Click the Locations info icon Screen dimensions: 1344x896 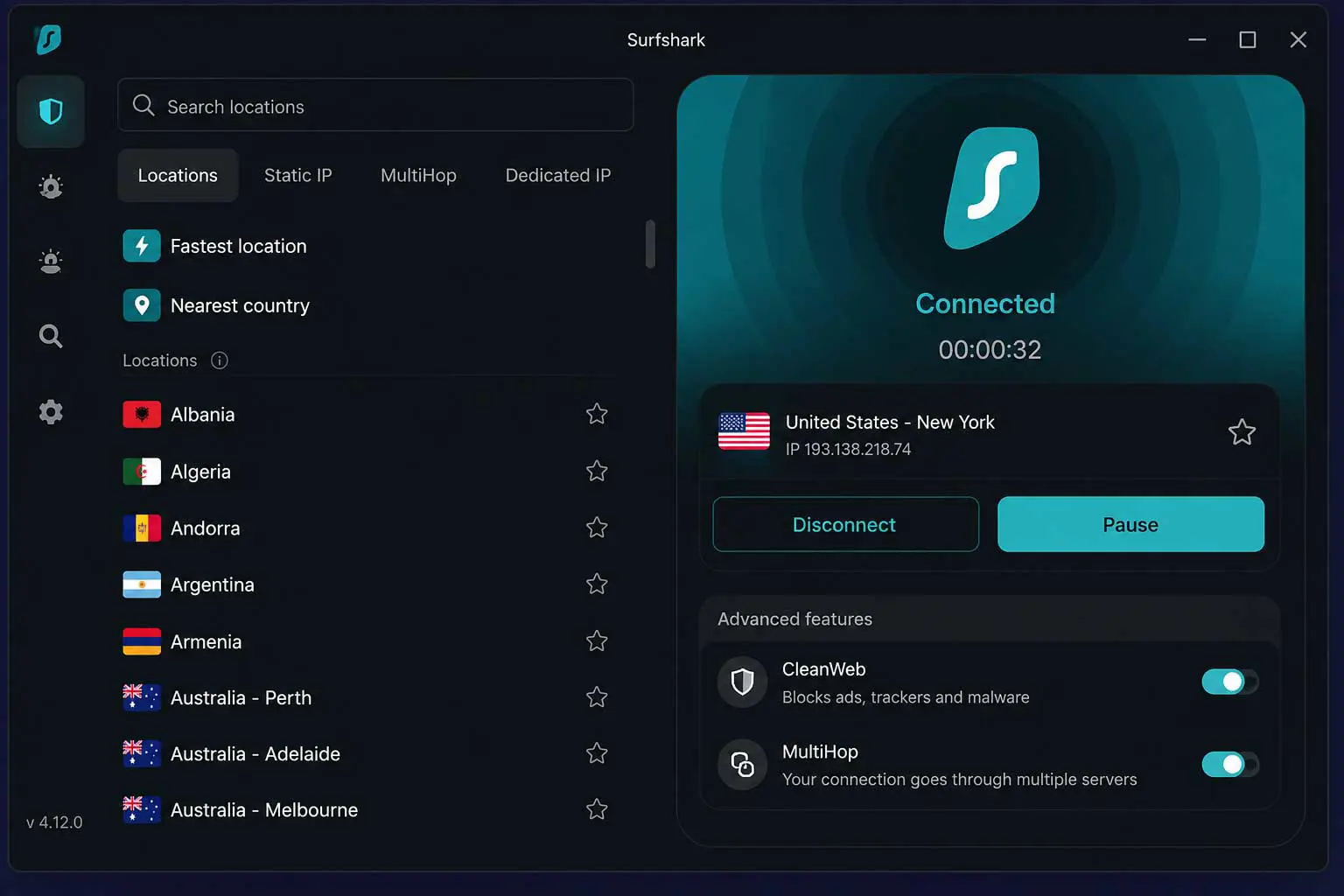(x=220, y=360)
